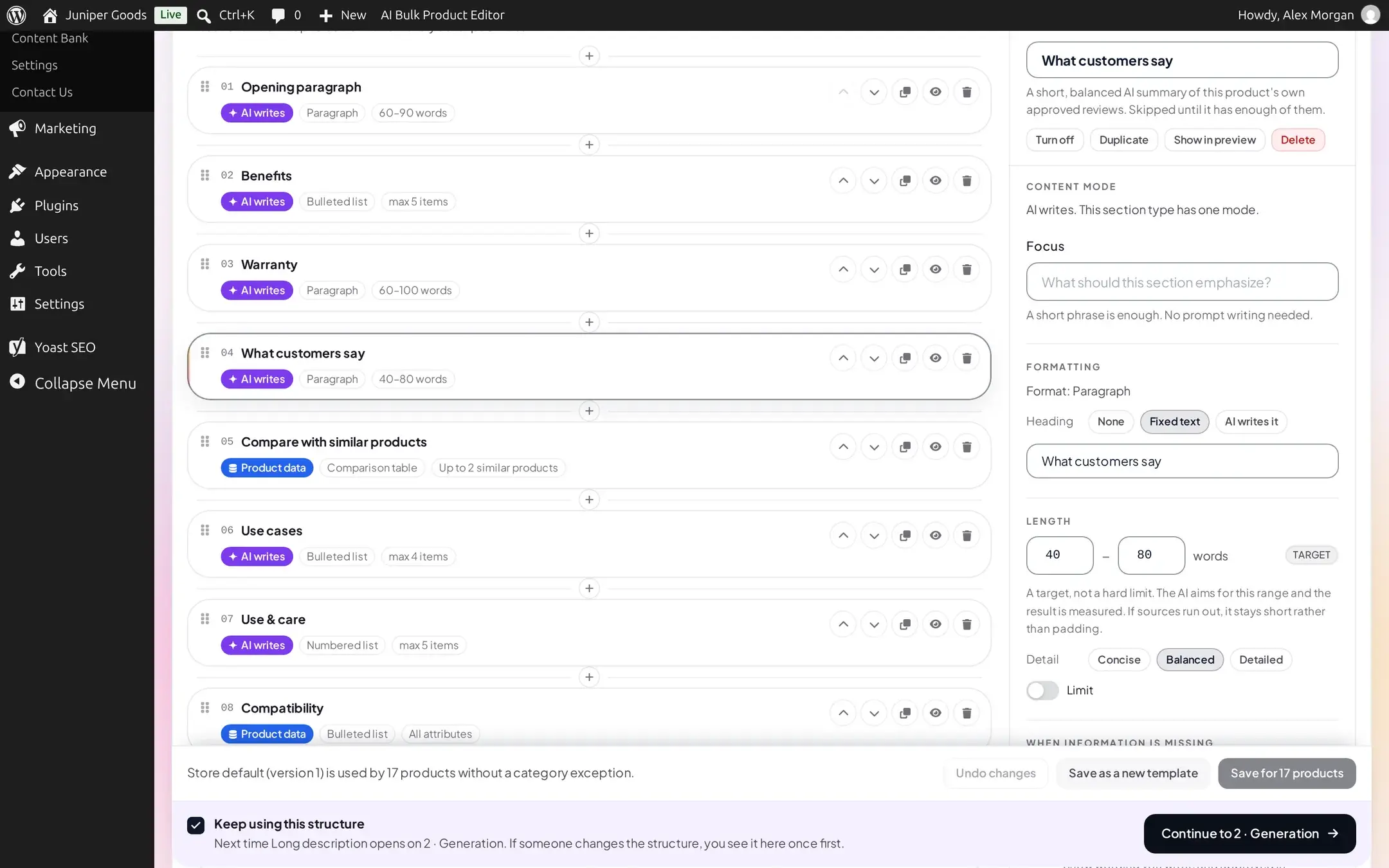Image resolution: width=1389 pixels, height=868 pixels.
Task: Toggle visibility of the Benefits section
Action: [x=936, y=181]
